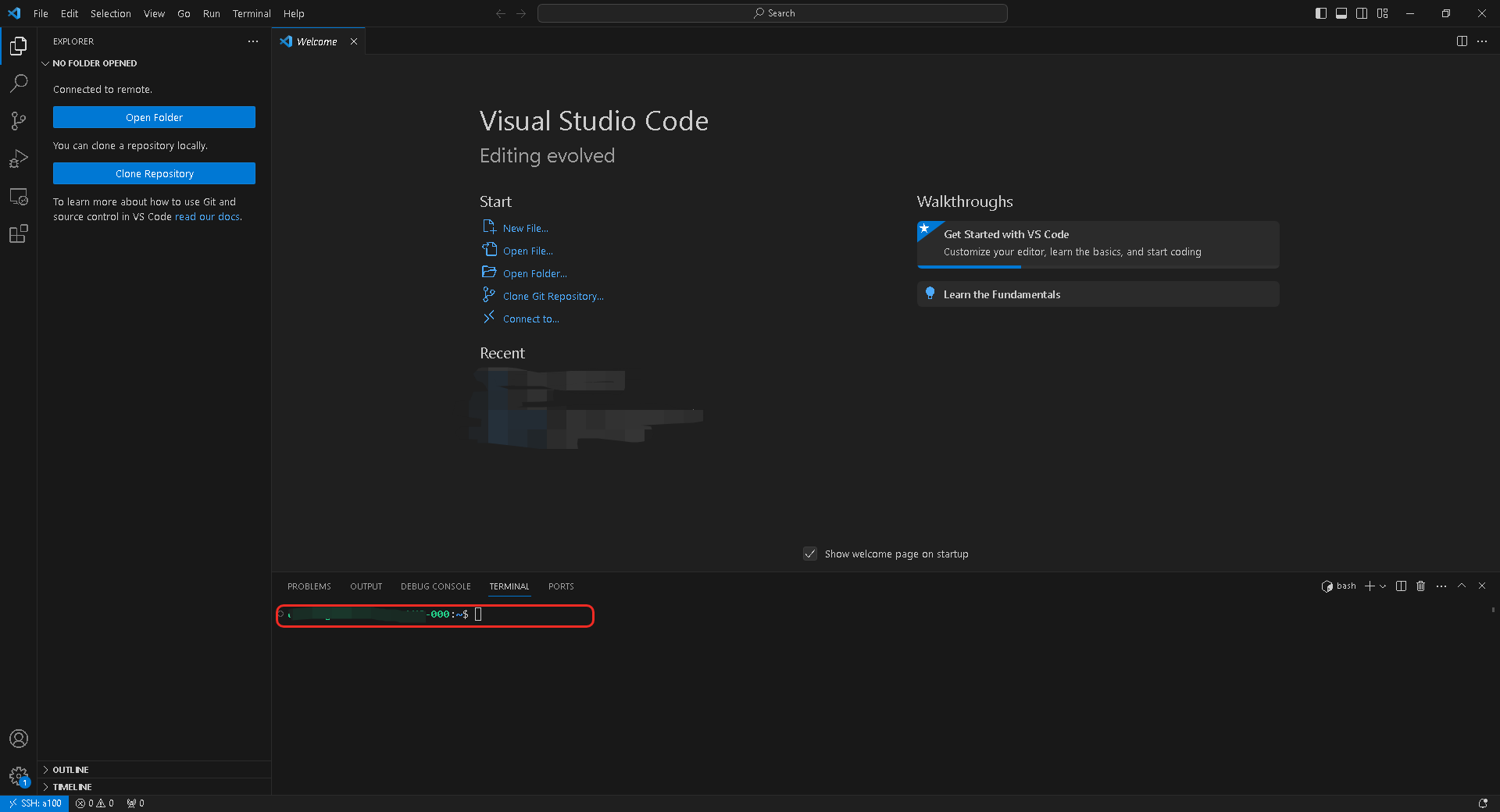Click the Explorer more actions ellipsis
This screenshot has width=1500, height=812.
coord(253,41)
